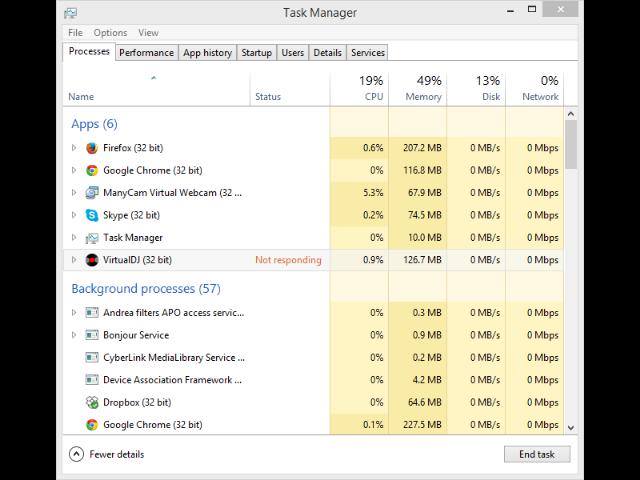This screenshot has width=640, height=480.
Task: Expand the Firefox process group
Action: 74,148
